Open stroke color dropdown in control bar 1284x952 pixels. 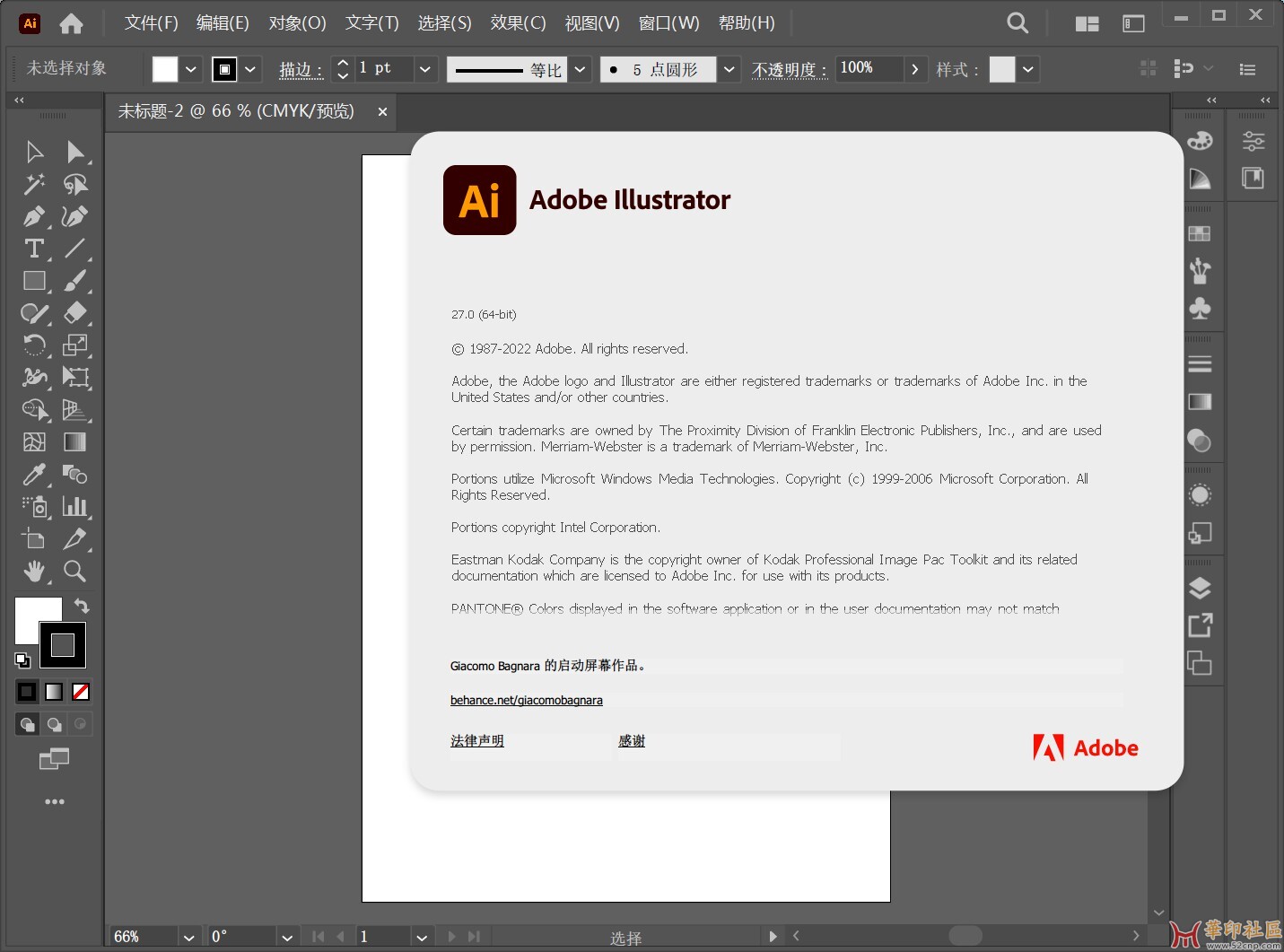pyautogui.click(x=250, y=69)
